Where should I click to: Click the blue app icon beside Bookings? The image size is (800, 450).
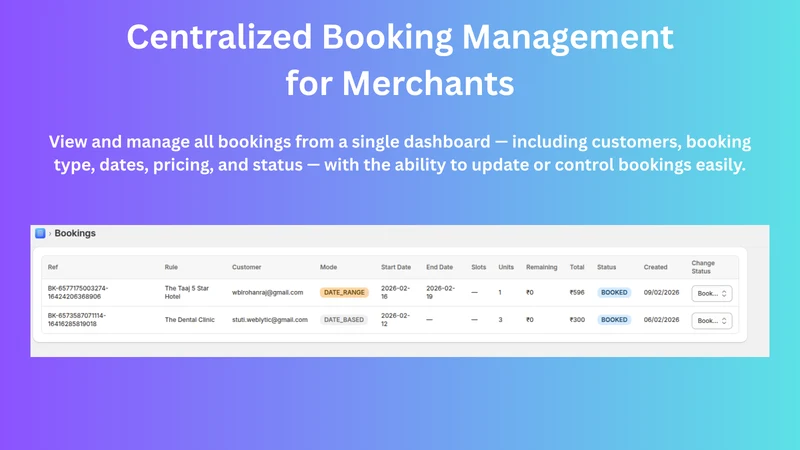point(40,233)
